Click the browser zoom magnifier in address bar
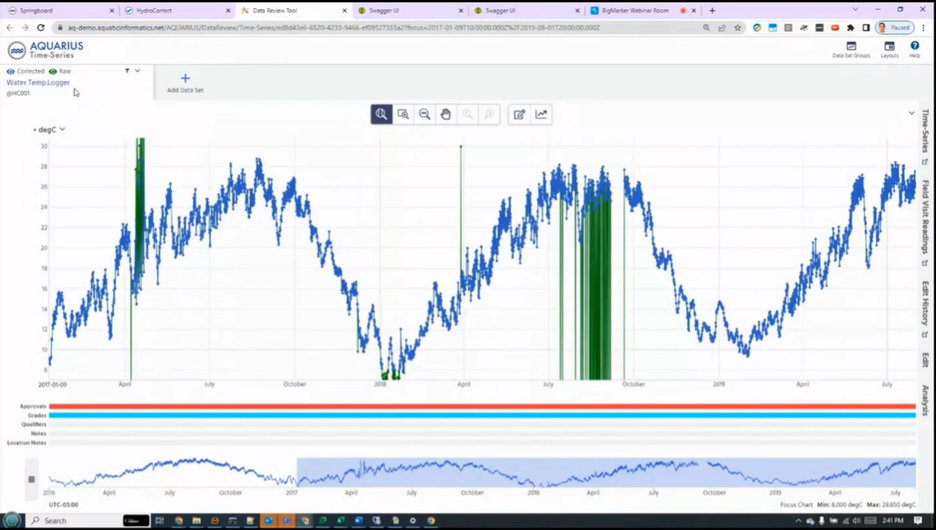Image resolution: width=936 pixels, height=530 pixels. pos(706,27)
